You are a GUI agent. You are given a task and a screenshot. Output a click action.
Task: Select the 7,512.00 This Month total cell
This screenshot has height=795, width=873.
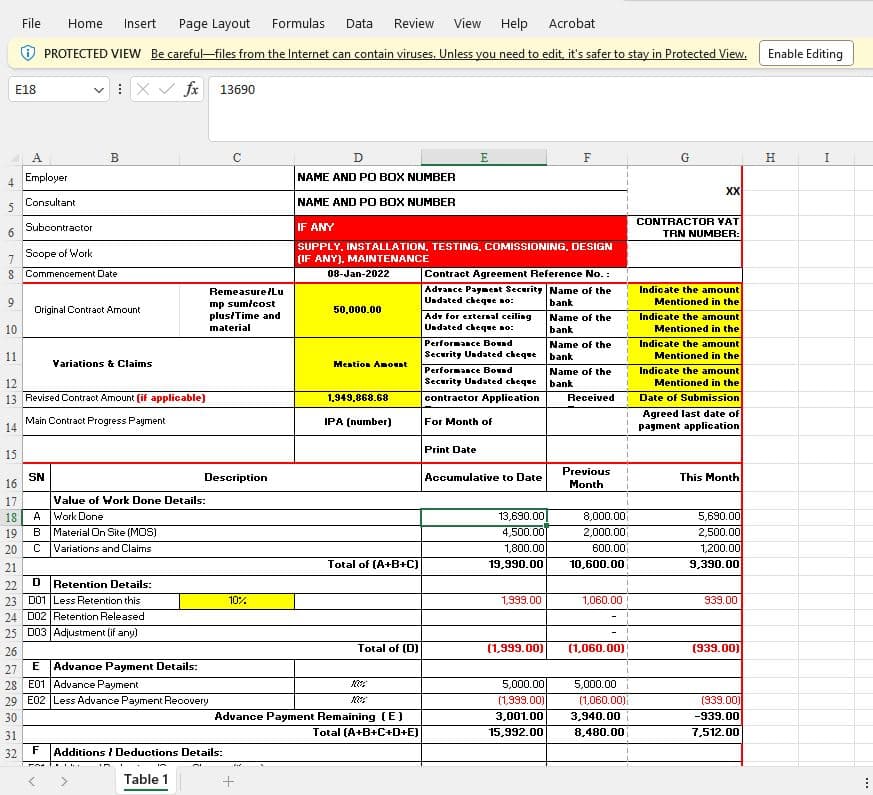tap(685, 732)
